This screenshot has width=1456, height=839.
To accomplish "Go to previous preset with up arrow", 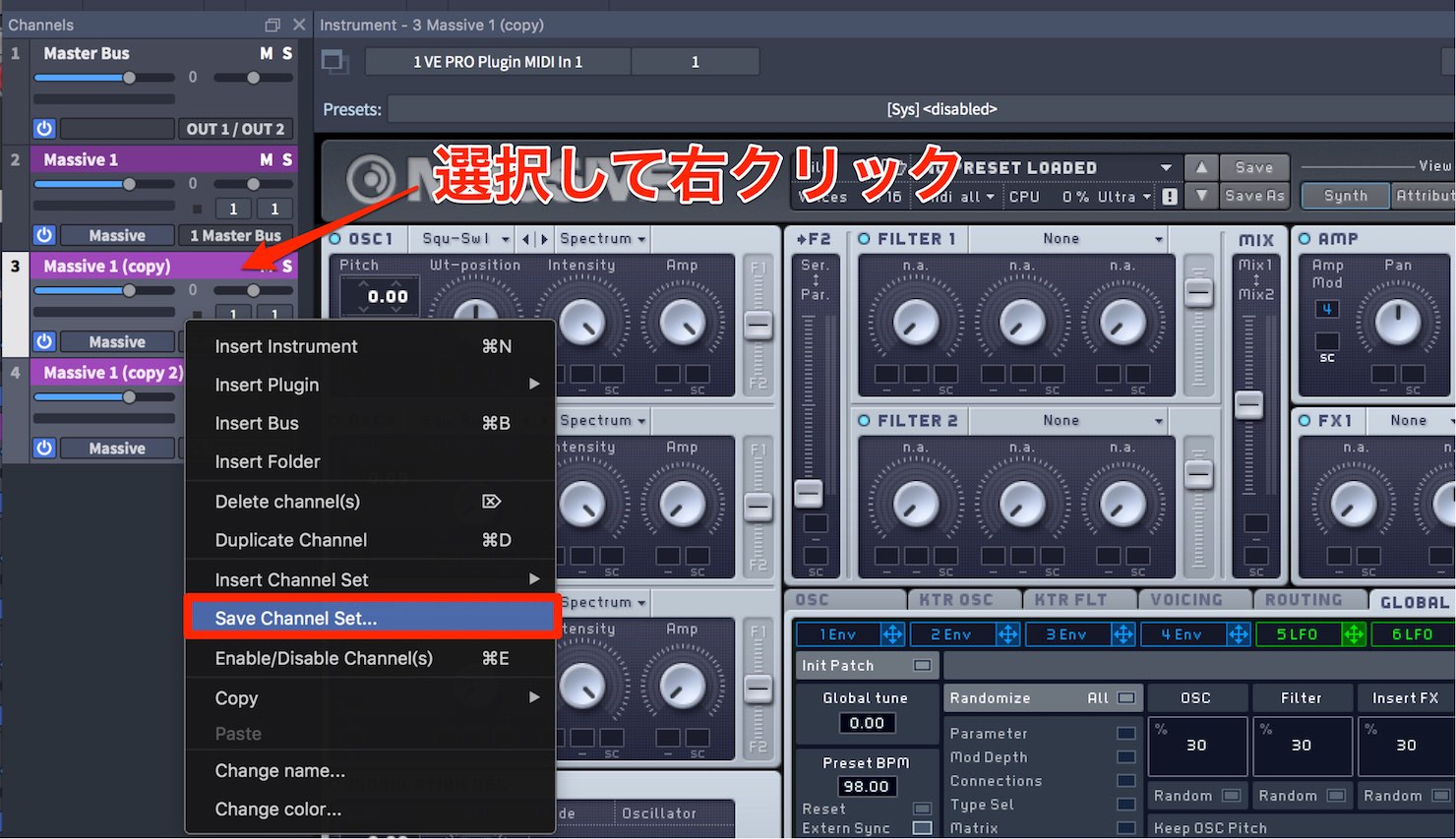I will [1201, 167].
